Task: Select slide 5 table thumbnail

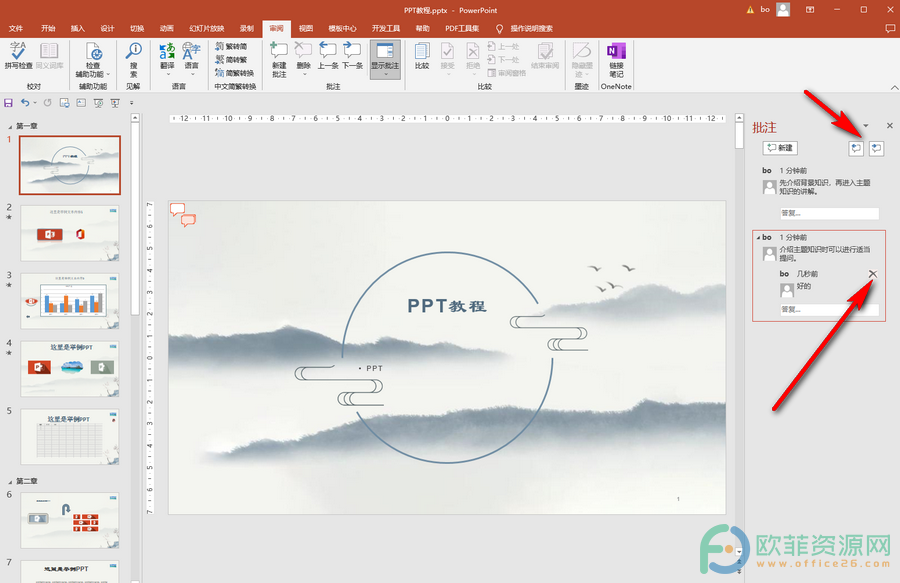Action: point(70,436)
